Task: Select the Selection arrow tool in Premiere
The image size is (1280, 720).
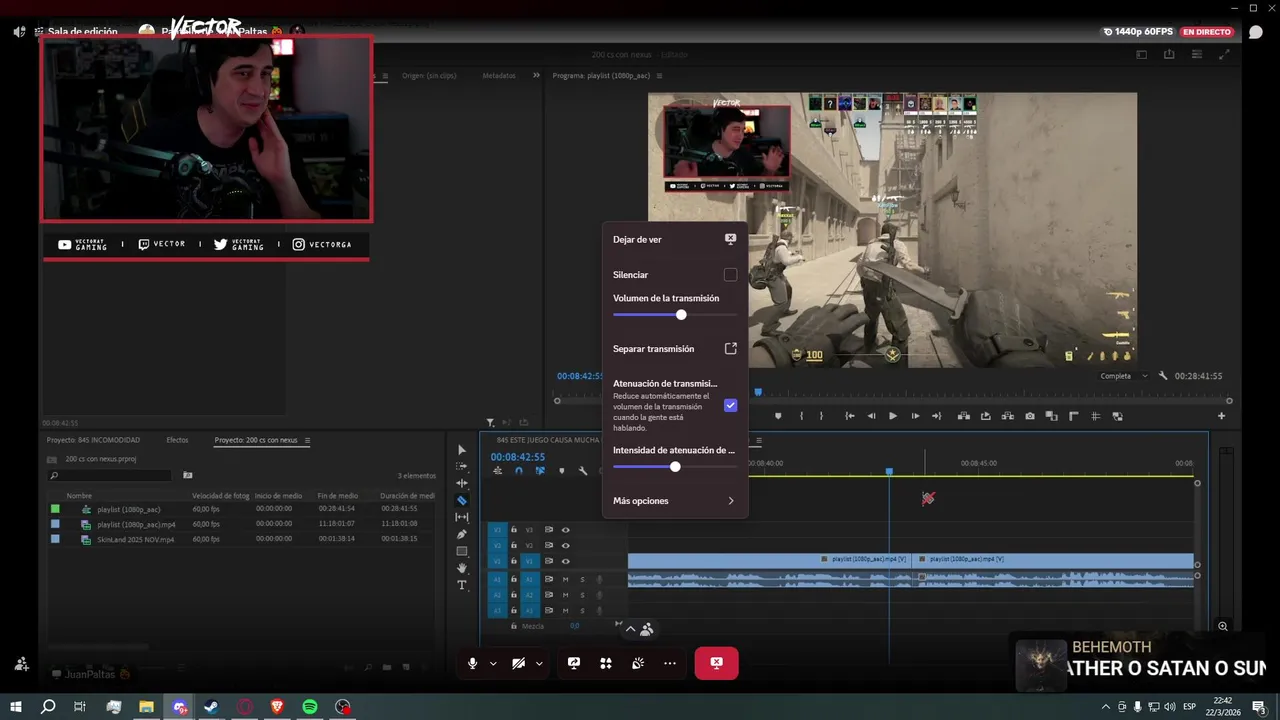Action: (x=462, y=450)
